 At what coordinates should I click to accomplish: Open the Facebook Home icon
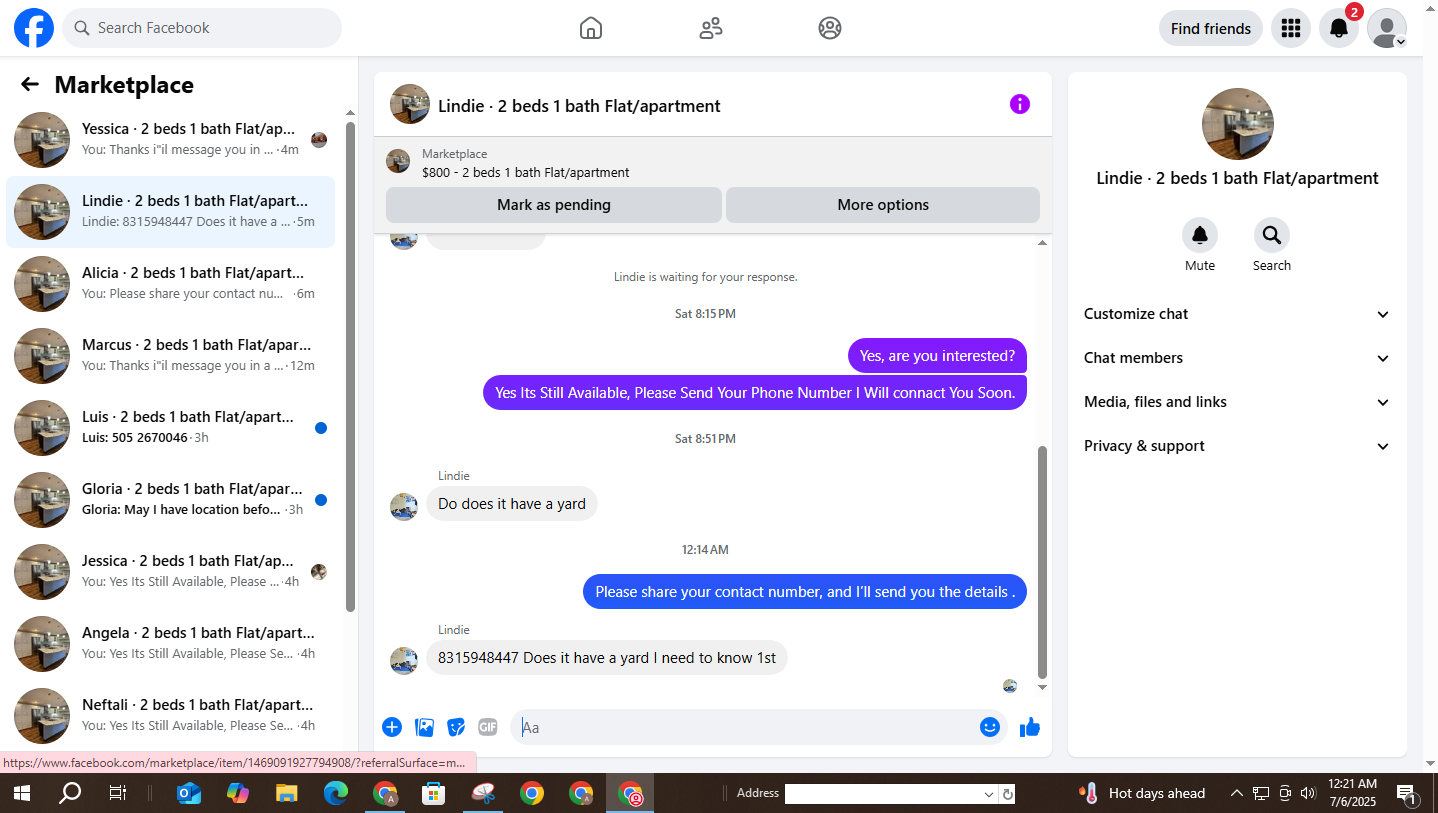[591, 28]
